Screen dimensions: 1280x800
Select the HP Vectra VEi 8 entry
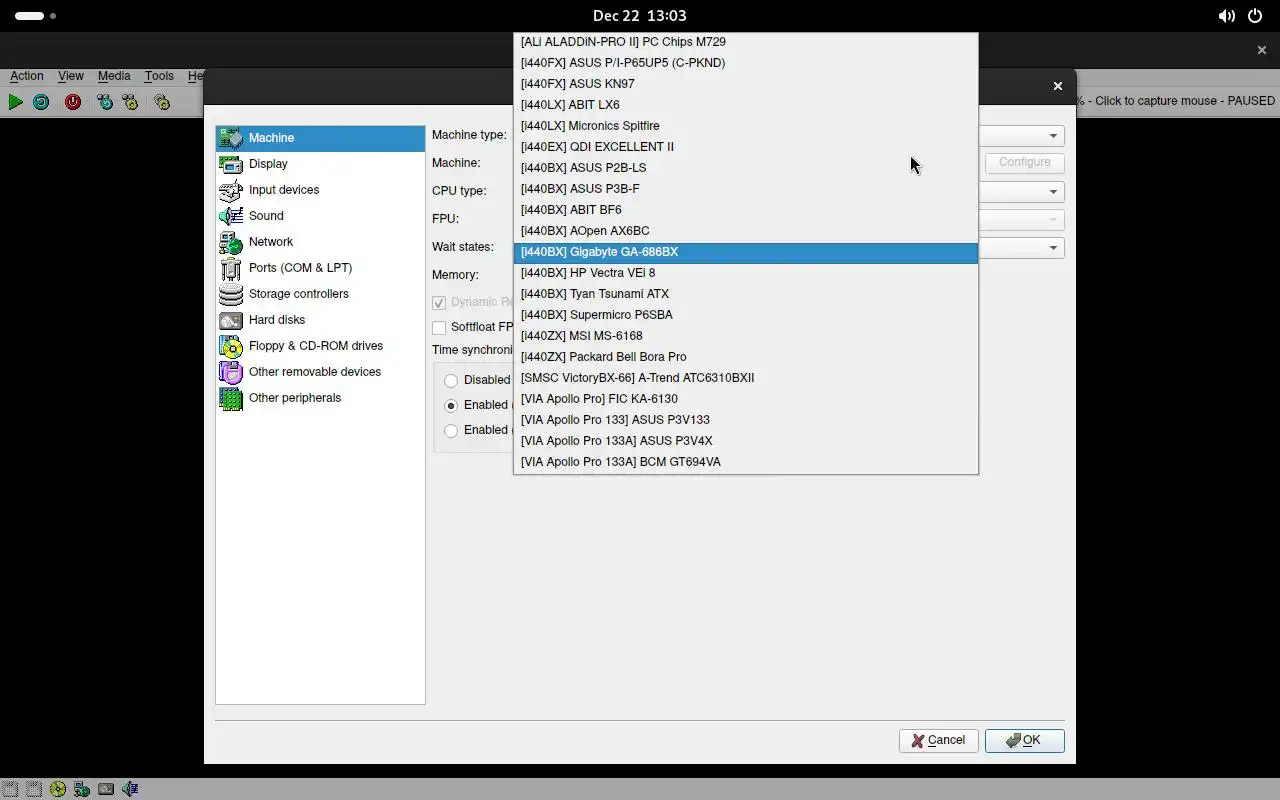click(745, 273)
